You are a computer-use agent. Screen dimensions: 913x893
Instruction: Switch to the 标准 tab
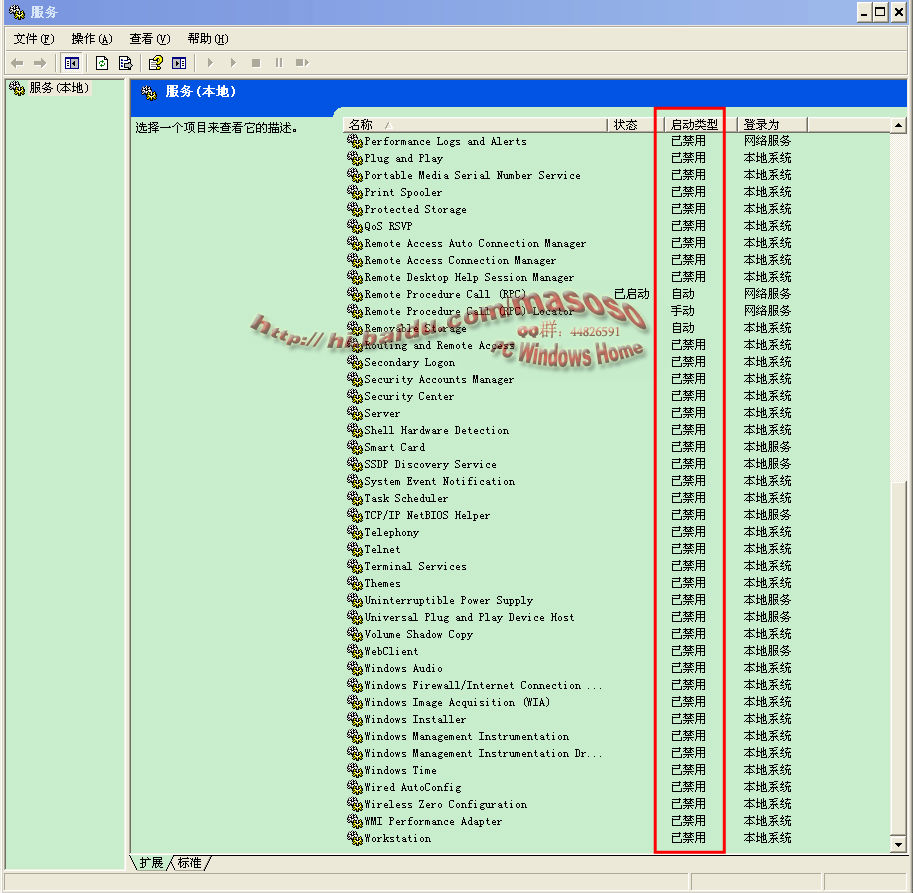[x=190, y=862]
